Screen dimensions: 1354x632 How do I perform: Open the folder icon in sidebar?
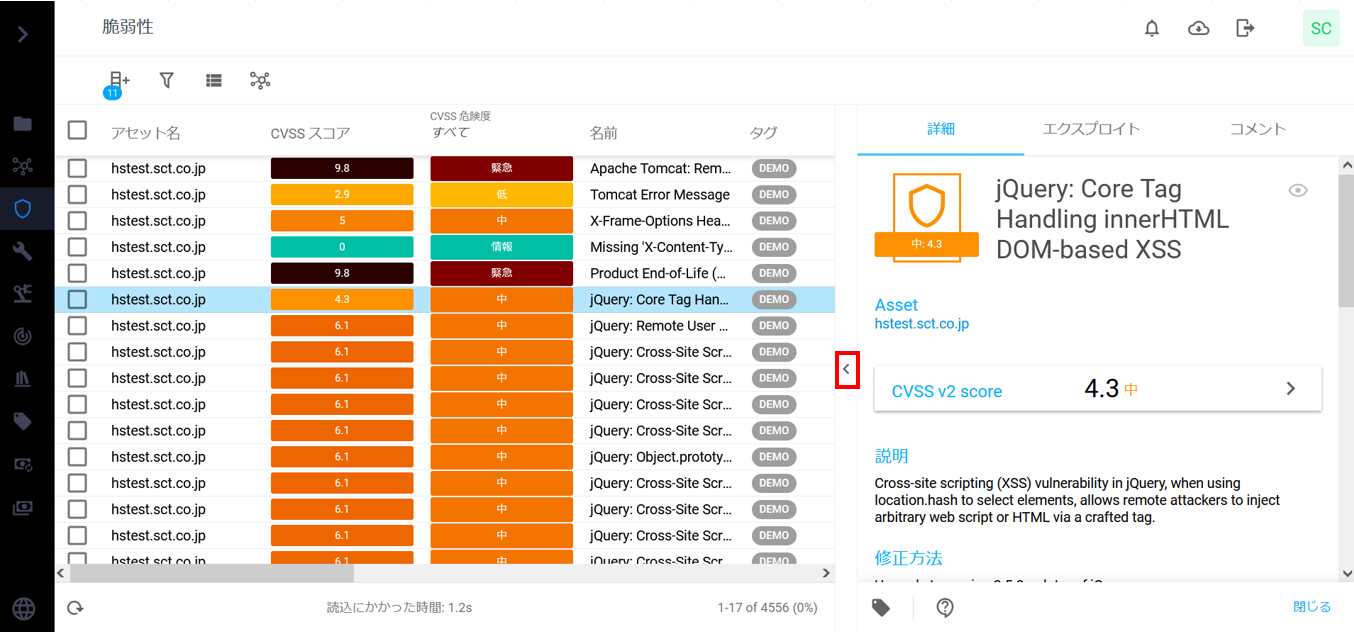[x=23, y=124]
